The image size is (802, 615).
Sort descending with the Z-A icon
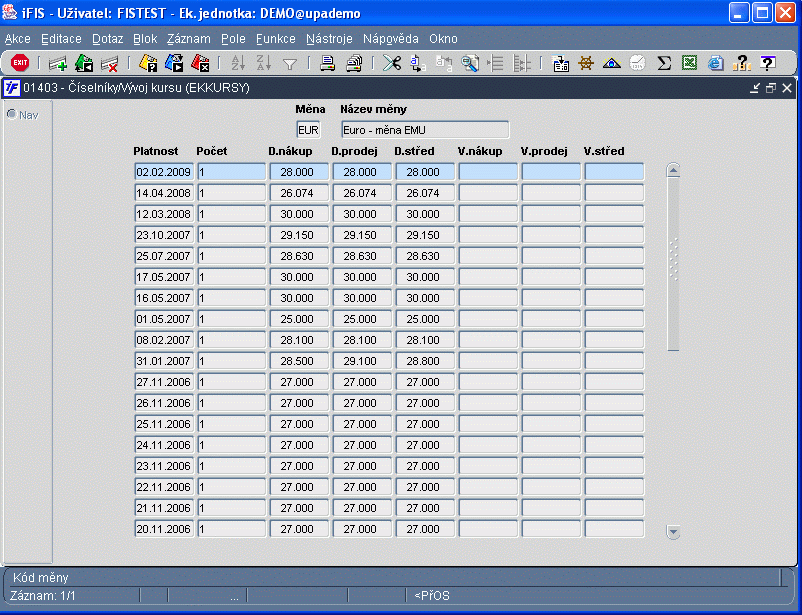264,63
